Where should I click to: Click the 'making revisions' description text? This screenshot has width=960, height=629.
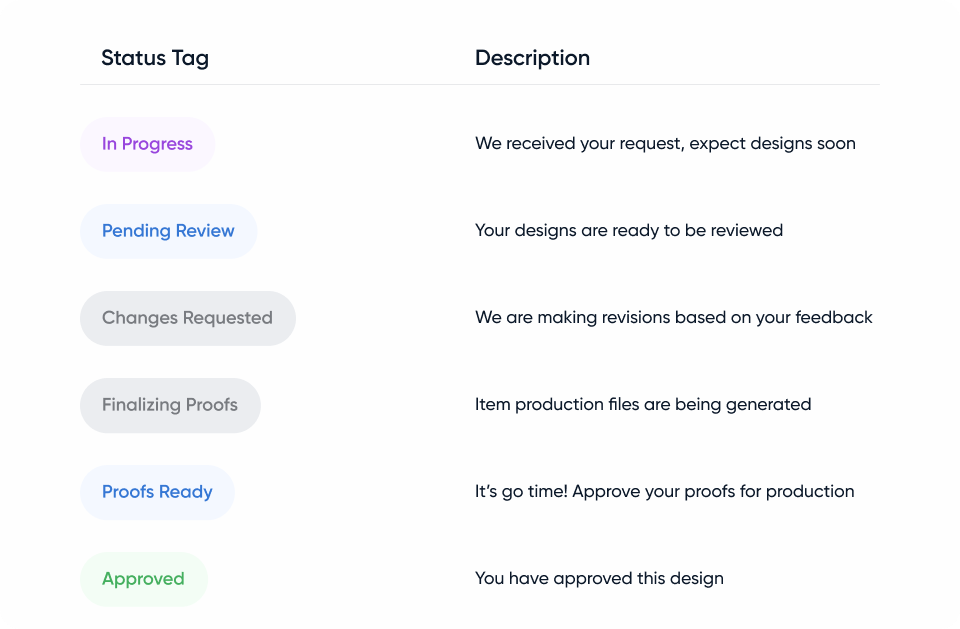[x=673, y=318]
